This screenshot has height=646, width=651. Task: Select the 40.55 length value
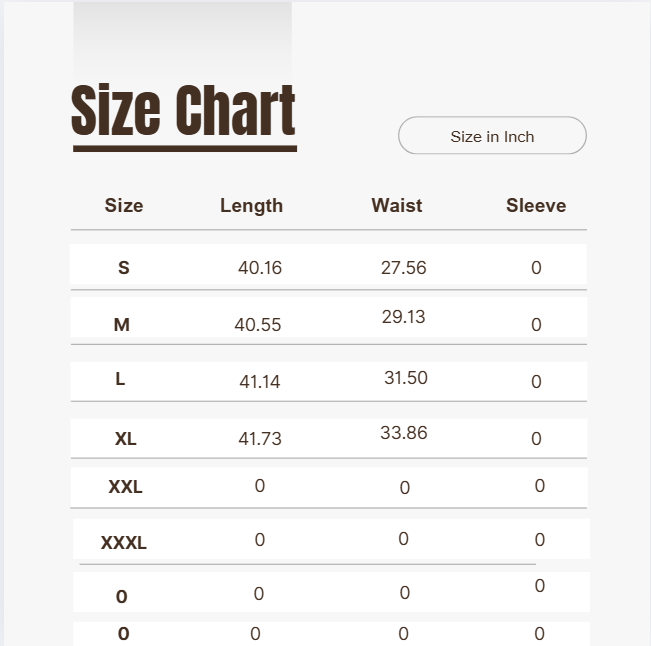[x=258, y=325]
